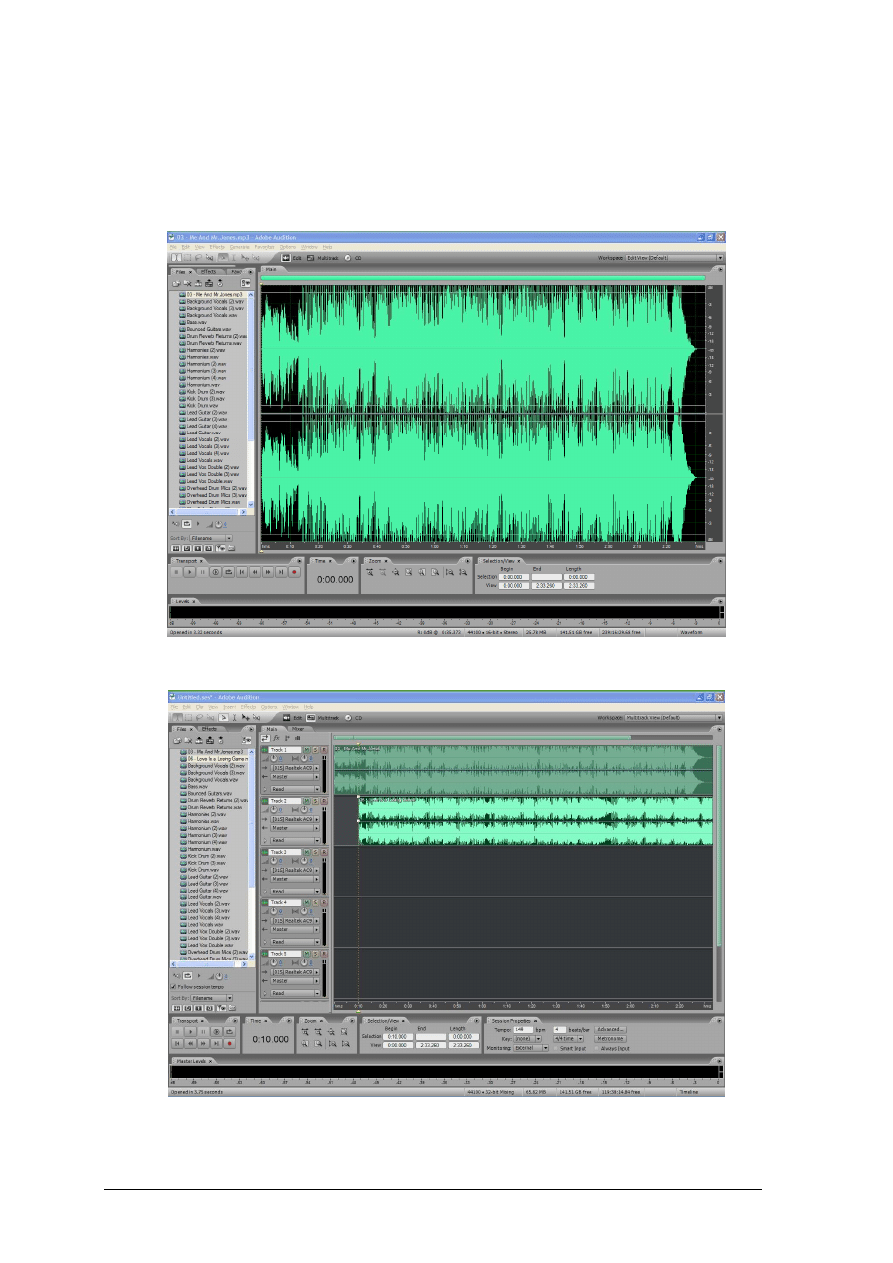Select 04 - Love Is a Losing Game file

[x=217, y=759]
